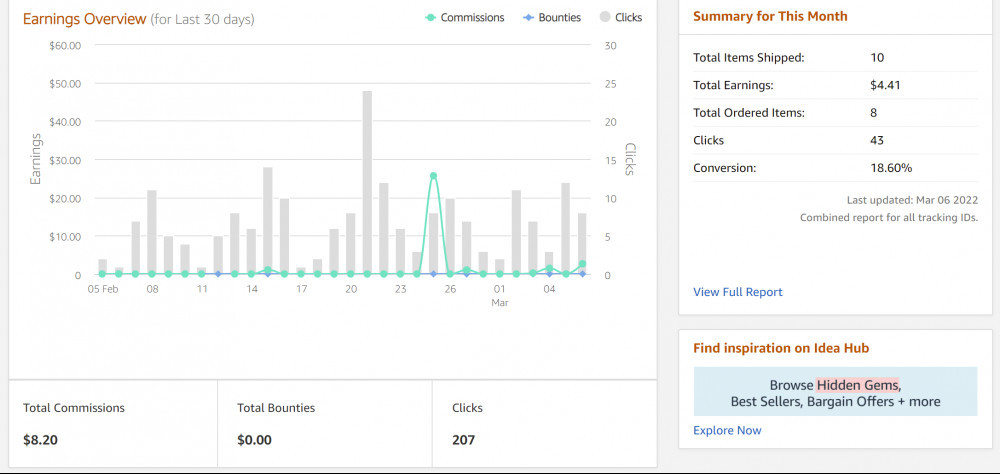Click the Explore Now link
Viewport: 1000px width, 474px height.
pyautogui.click(x=727, y=430)
